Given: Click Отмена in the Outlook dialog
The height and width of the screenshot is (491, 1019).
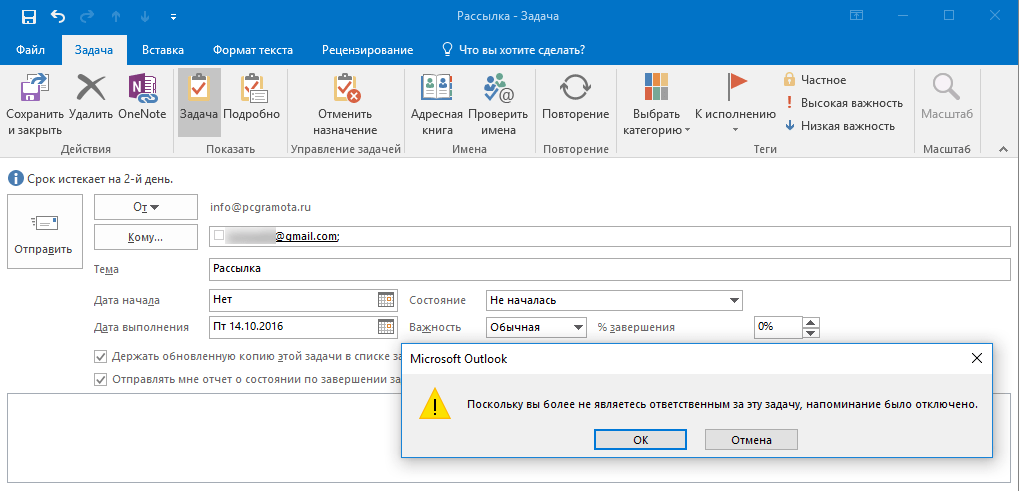Looking at the screenshot, I should tap(751, 440).
